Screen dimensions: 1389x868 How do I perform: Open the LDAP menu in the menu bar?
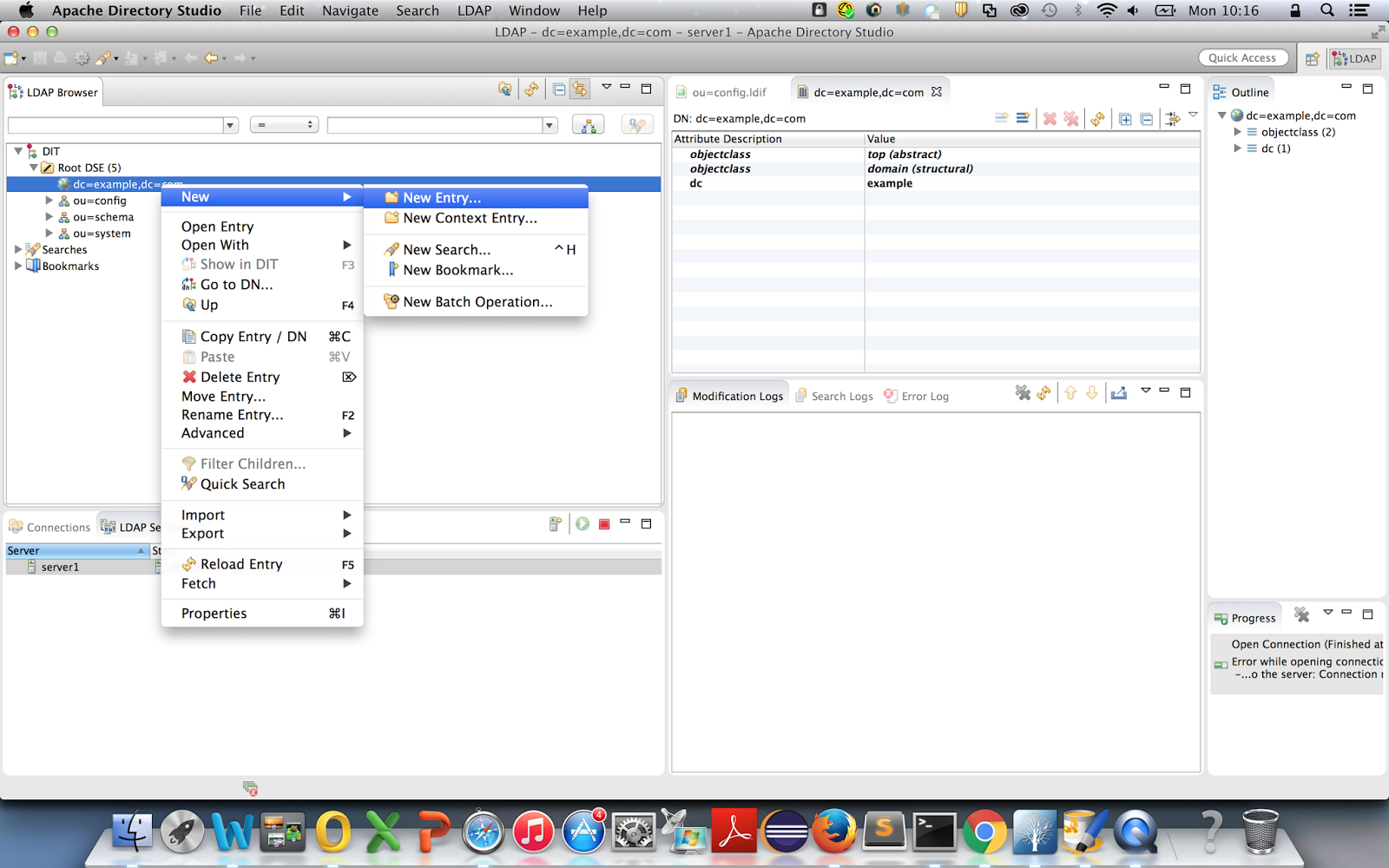pos(474,10)
